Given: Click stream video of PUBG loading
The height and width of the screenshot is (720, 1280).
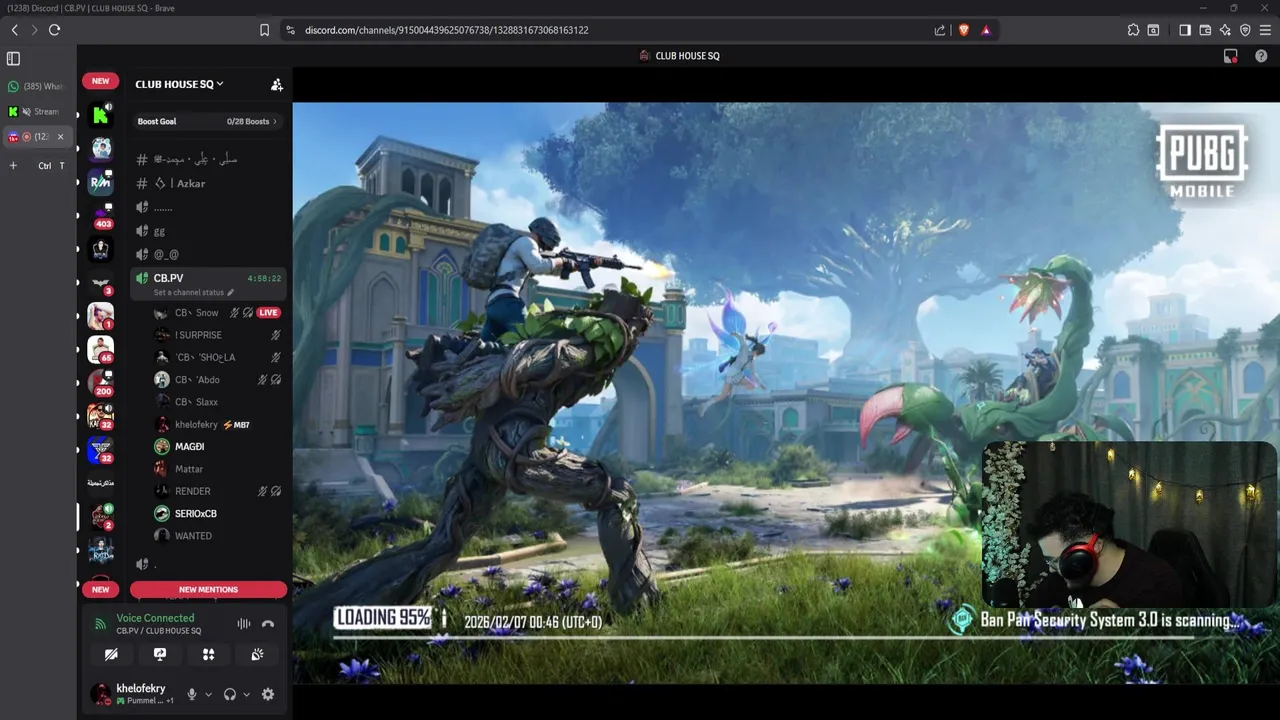Looking at the screenshot, I should coord(785,393).
